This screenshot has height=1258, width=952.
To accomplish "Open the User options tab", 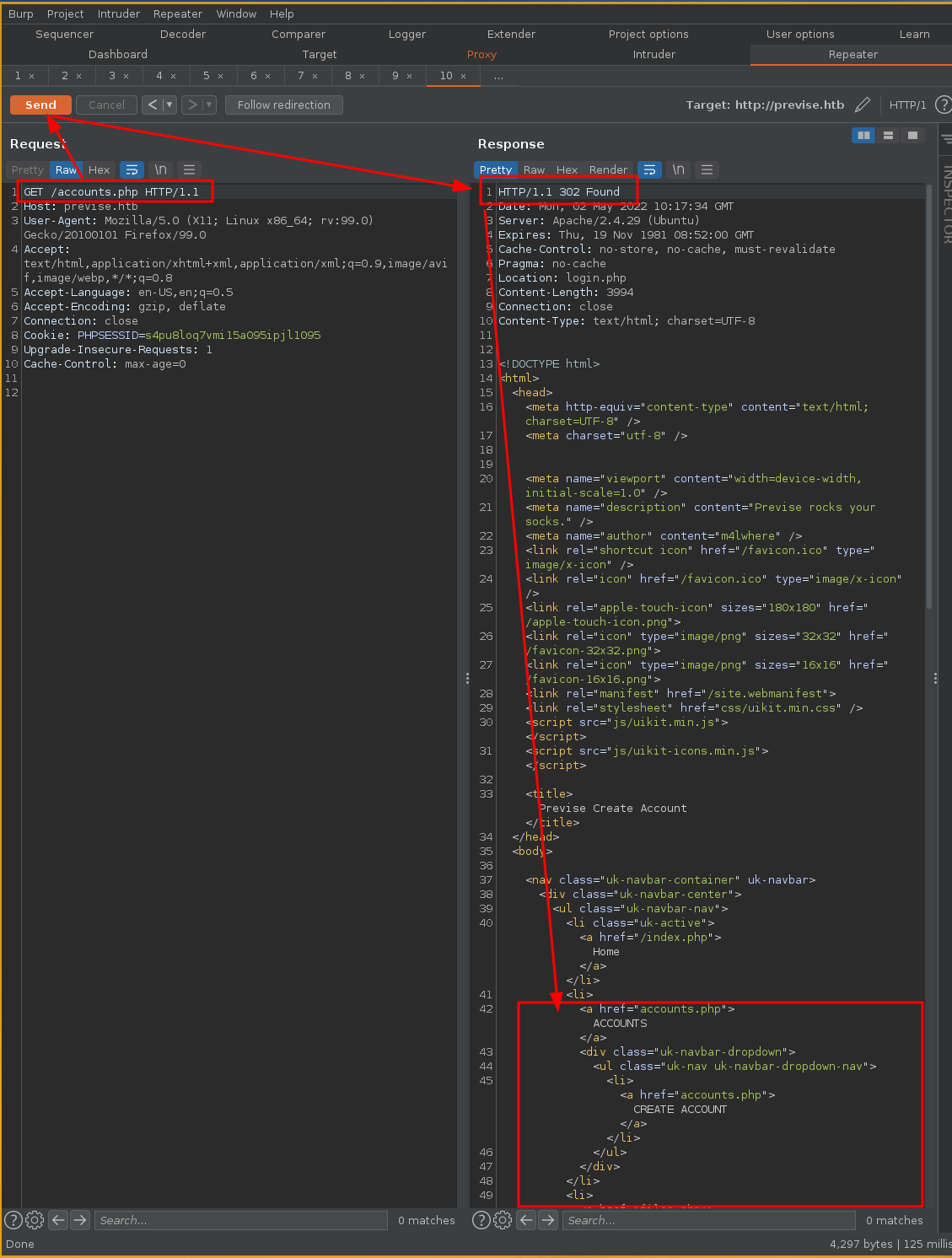I will click(x=800, y=34).
